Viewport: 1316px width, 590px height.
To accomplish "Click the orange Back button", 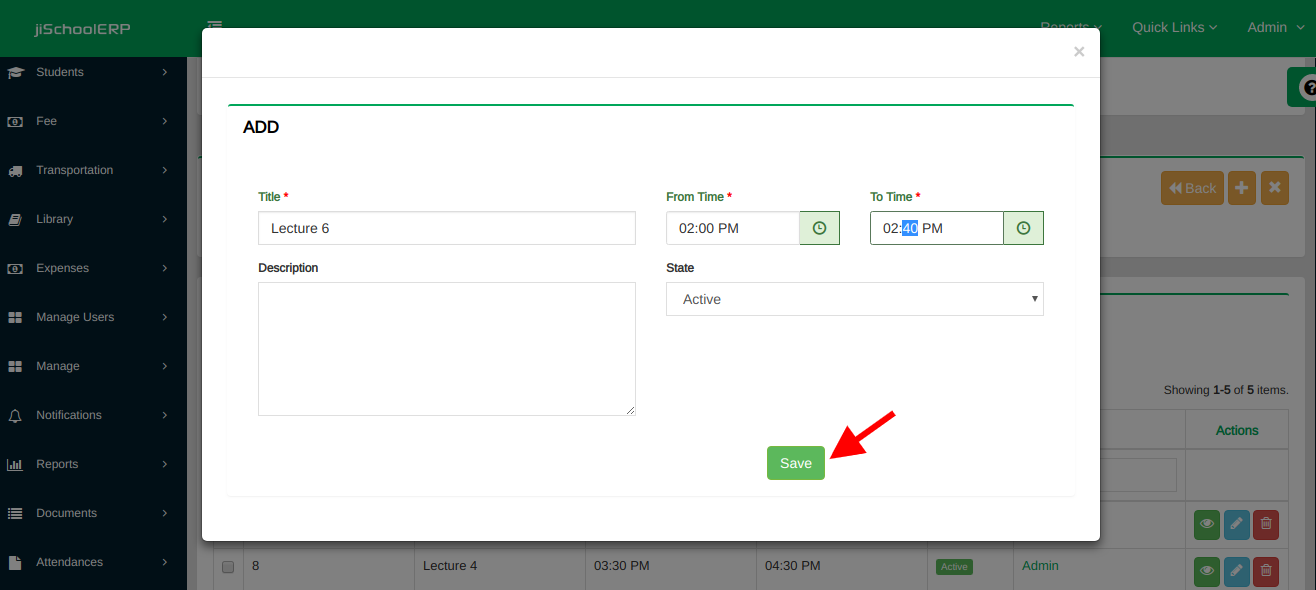I will [x=1192, y=188].
